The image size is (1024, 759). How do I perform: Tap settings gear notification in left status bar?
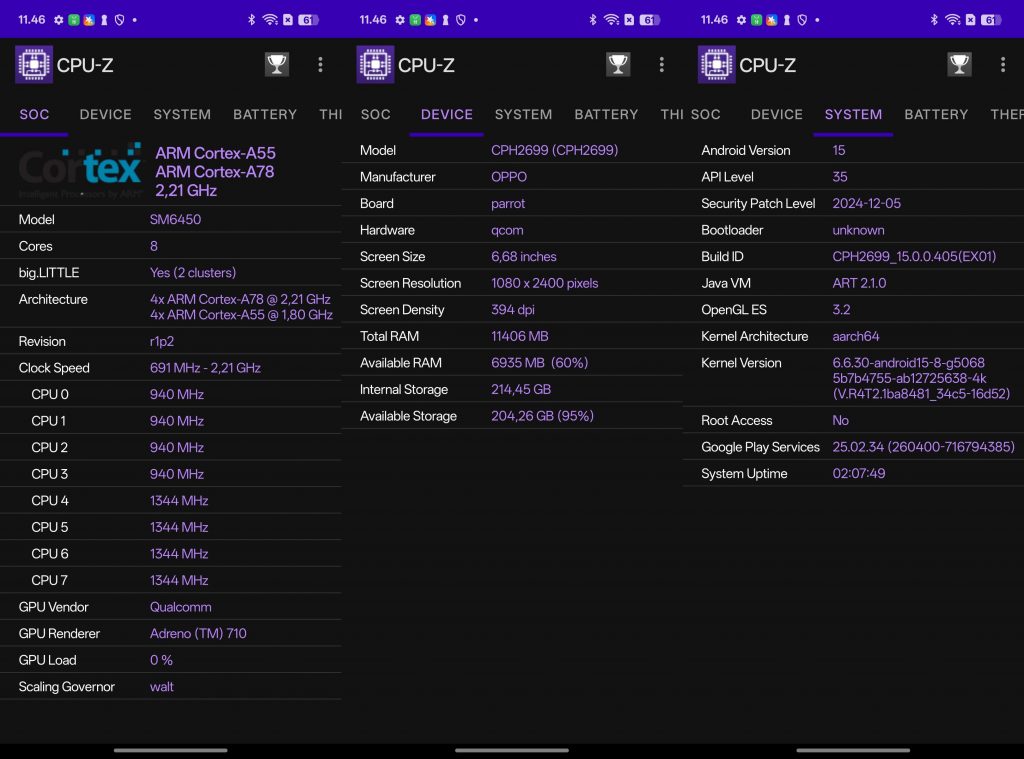click(x=59, y=20)
